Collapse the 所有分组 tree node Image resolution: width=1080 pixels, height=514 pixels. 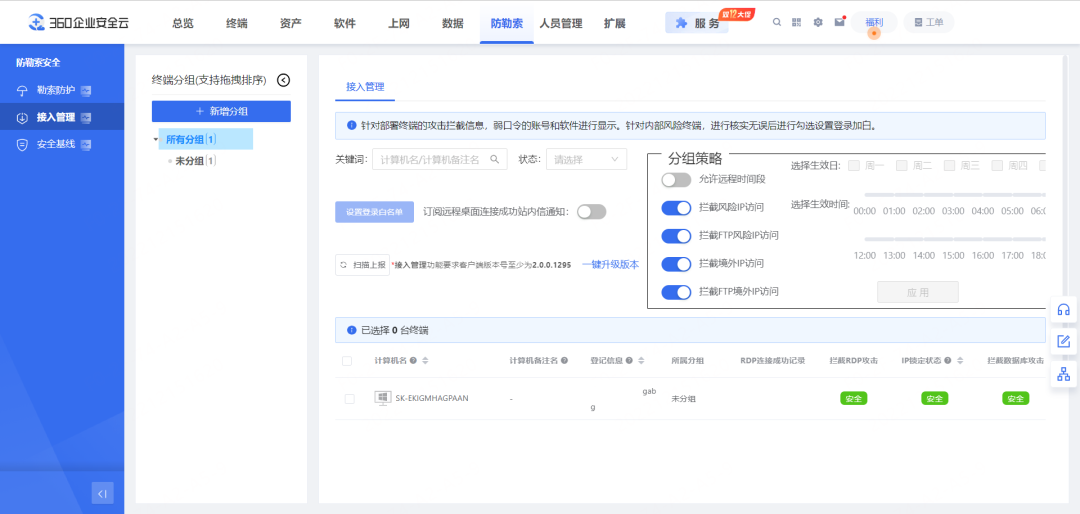[156, 140]
